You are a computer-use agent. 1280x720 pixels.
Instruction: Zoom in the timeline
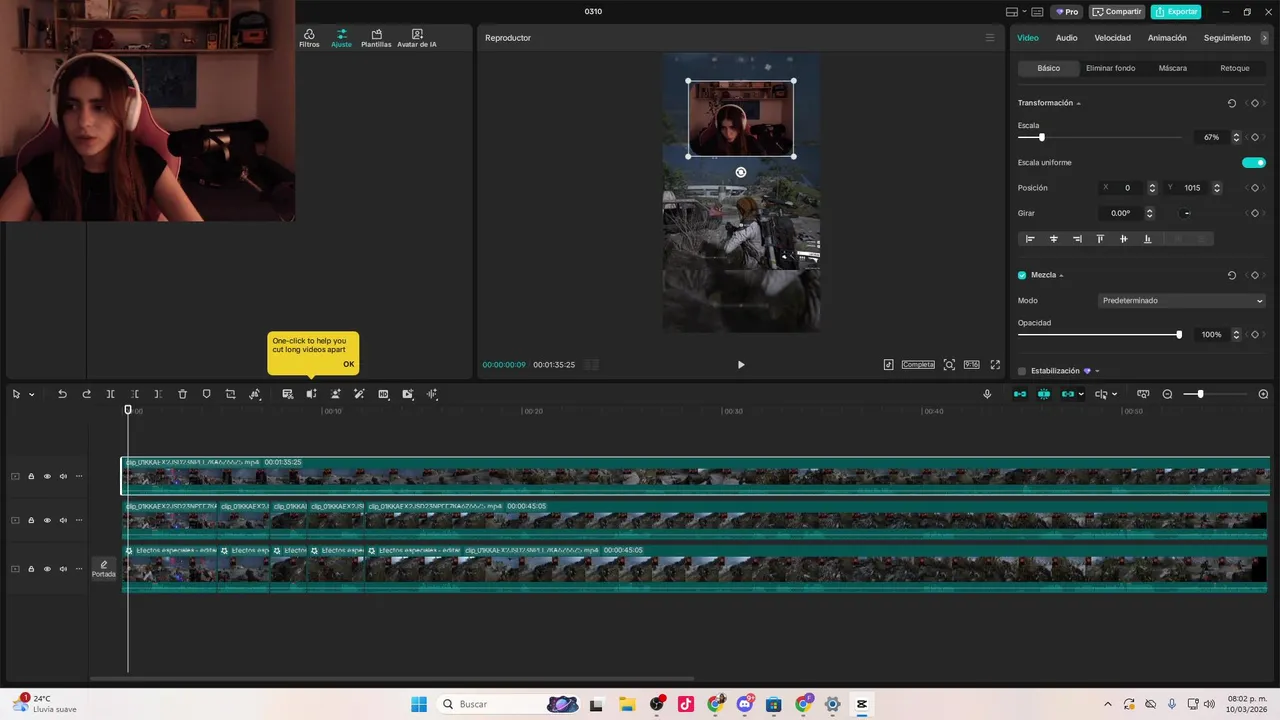(1263, 394)
